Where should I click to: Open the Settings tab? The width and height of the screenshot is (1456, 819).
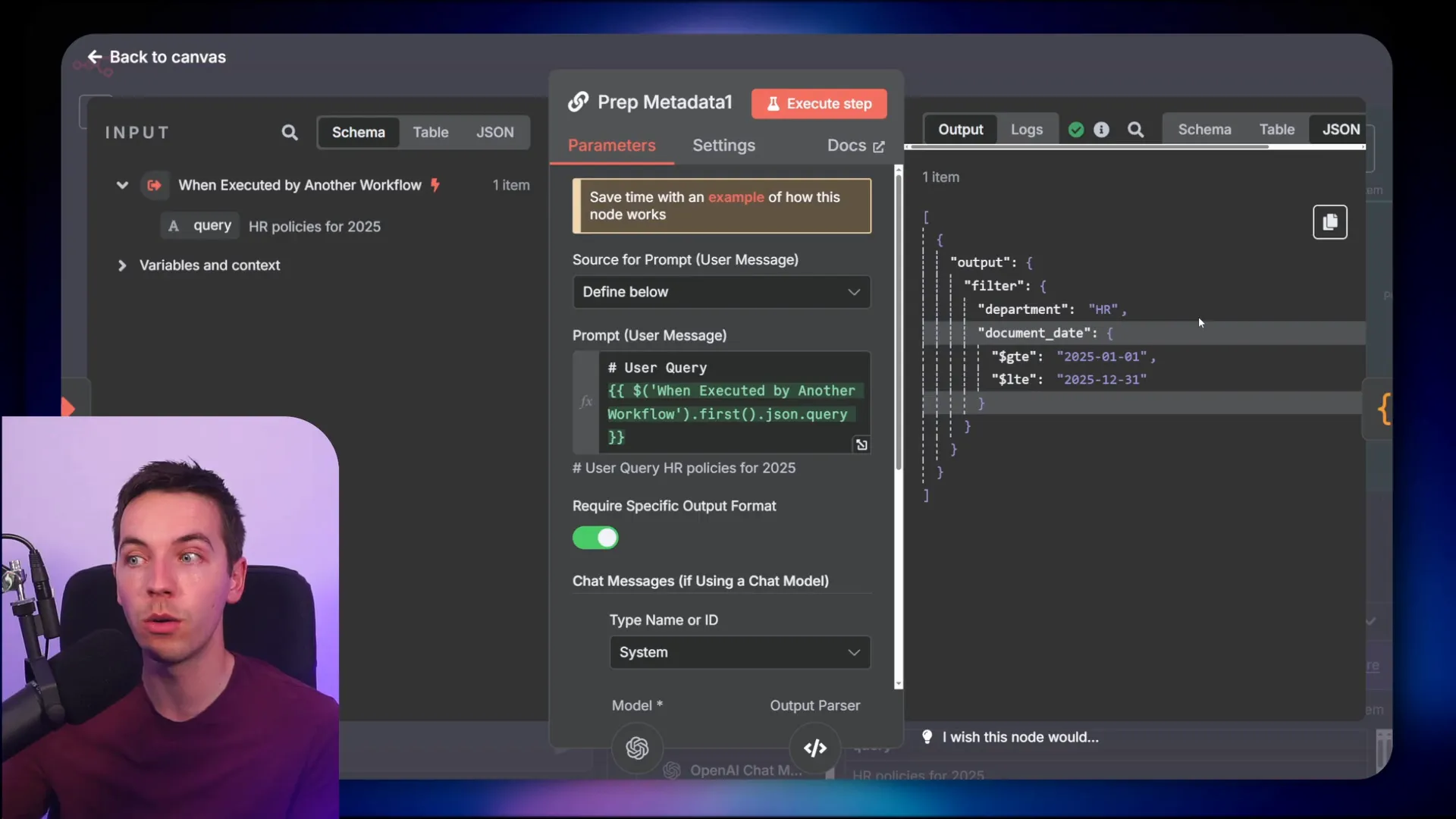pos(723,146)
